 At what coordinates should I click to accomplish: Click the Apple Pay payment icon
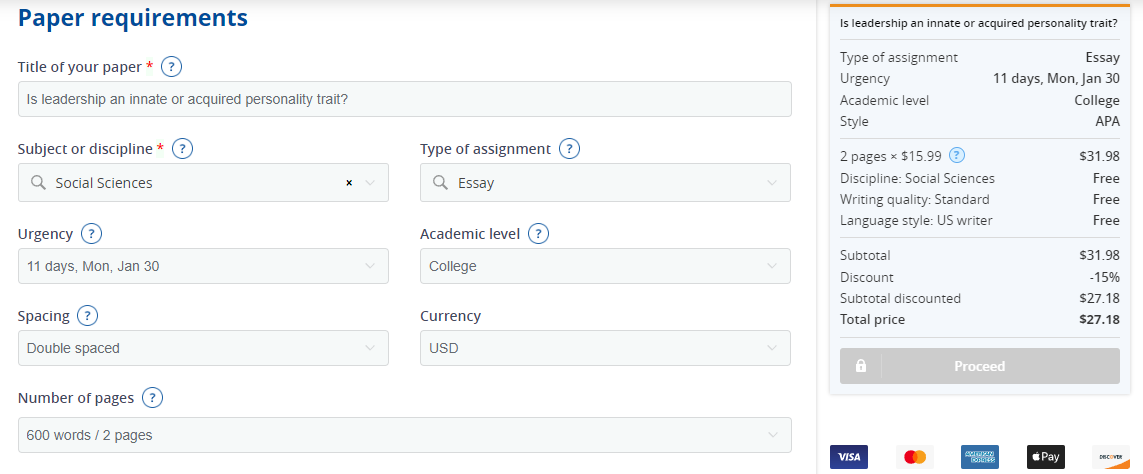coord(1045,456)
